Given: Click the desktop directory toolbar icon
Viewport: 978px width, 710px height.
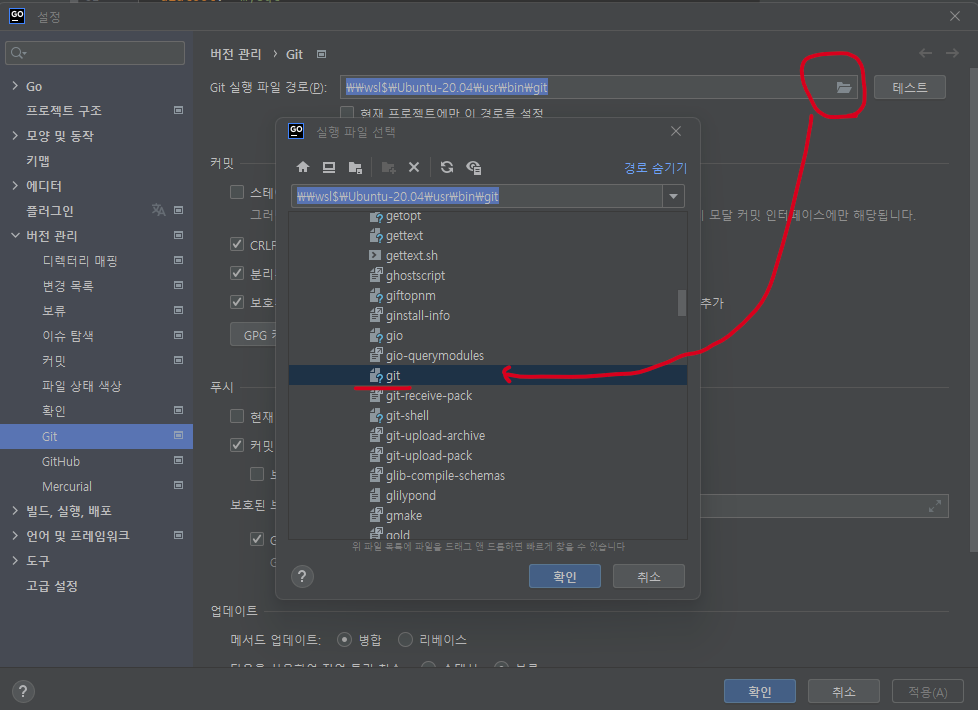Looking at the screenshot, I should 329,167.
